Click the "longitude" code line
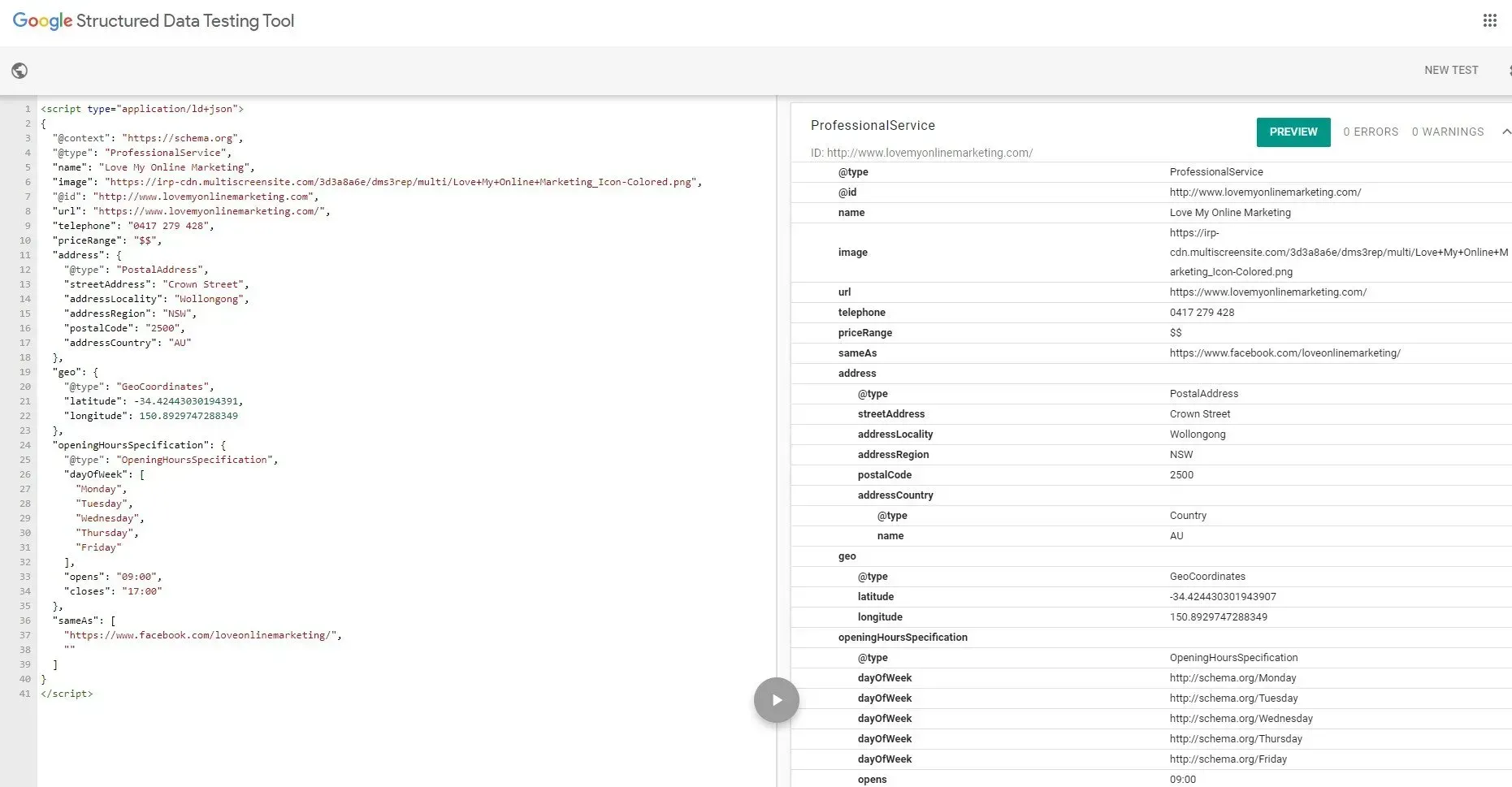The height and width of the screenshot is (787, 1512). pos(151,416)
